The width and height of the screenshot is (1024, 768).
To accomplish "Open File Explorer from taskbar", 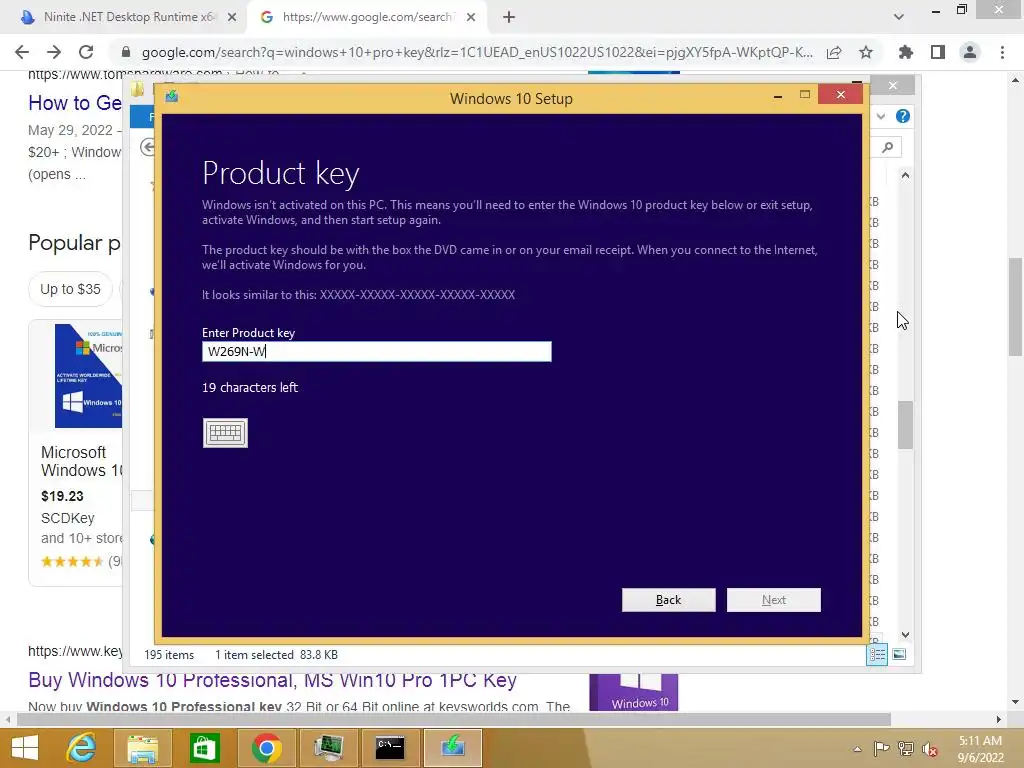I will point(142,748).
